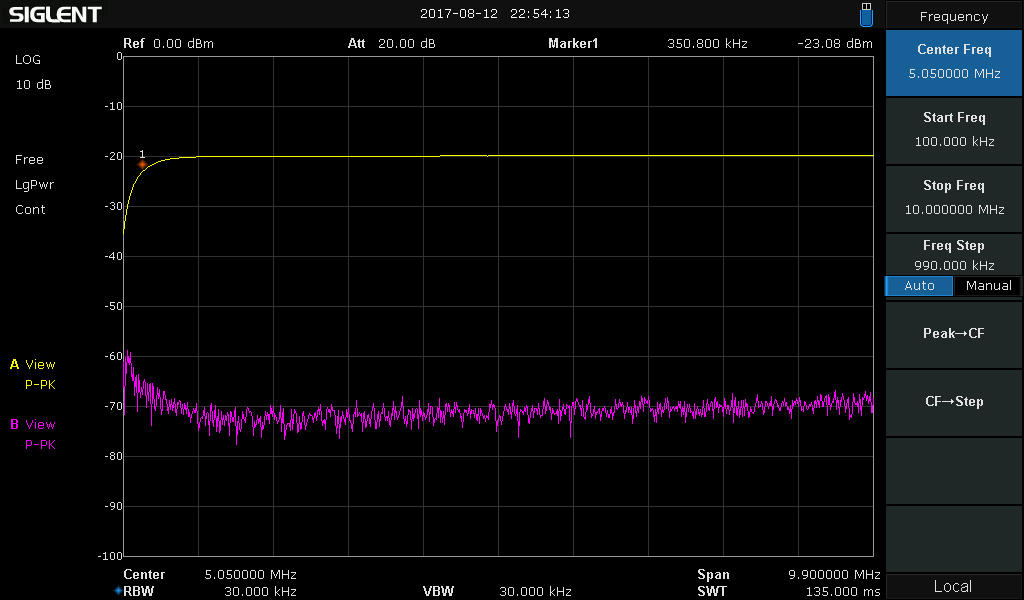Screen dimensions: 1024x600
Task: Click the blue RBW indicator dot
Action: coord(118,591)
